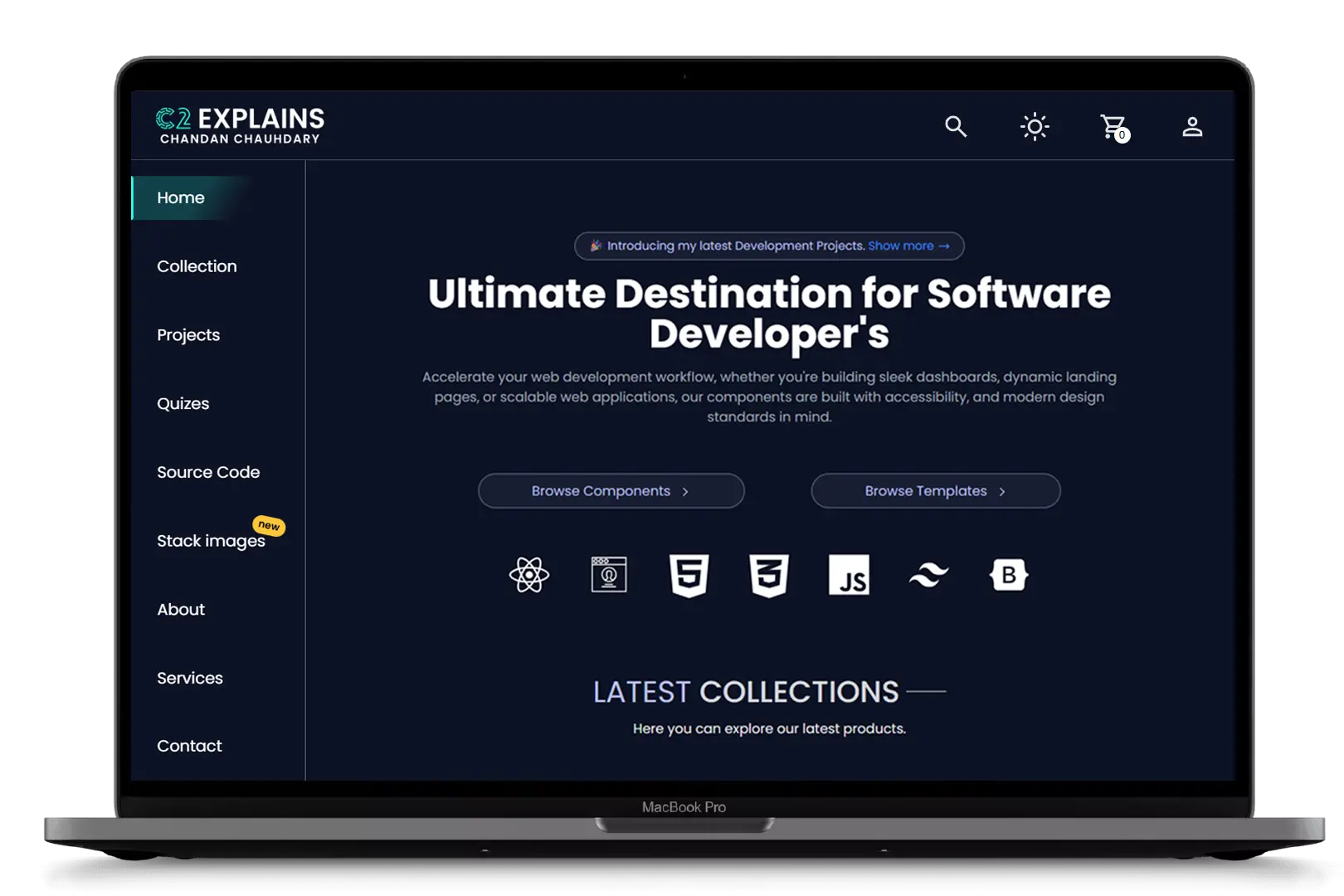Click the Bootstrap B icon
Image resolution: width=1344 pixels, height=896 pixels.
click(x=1008, y=574)
